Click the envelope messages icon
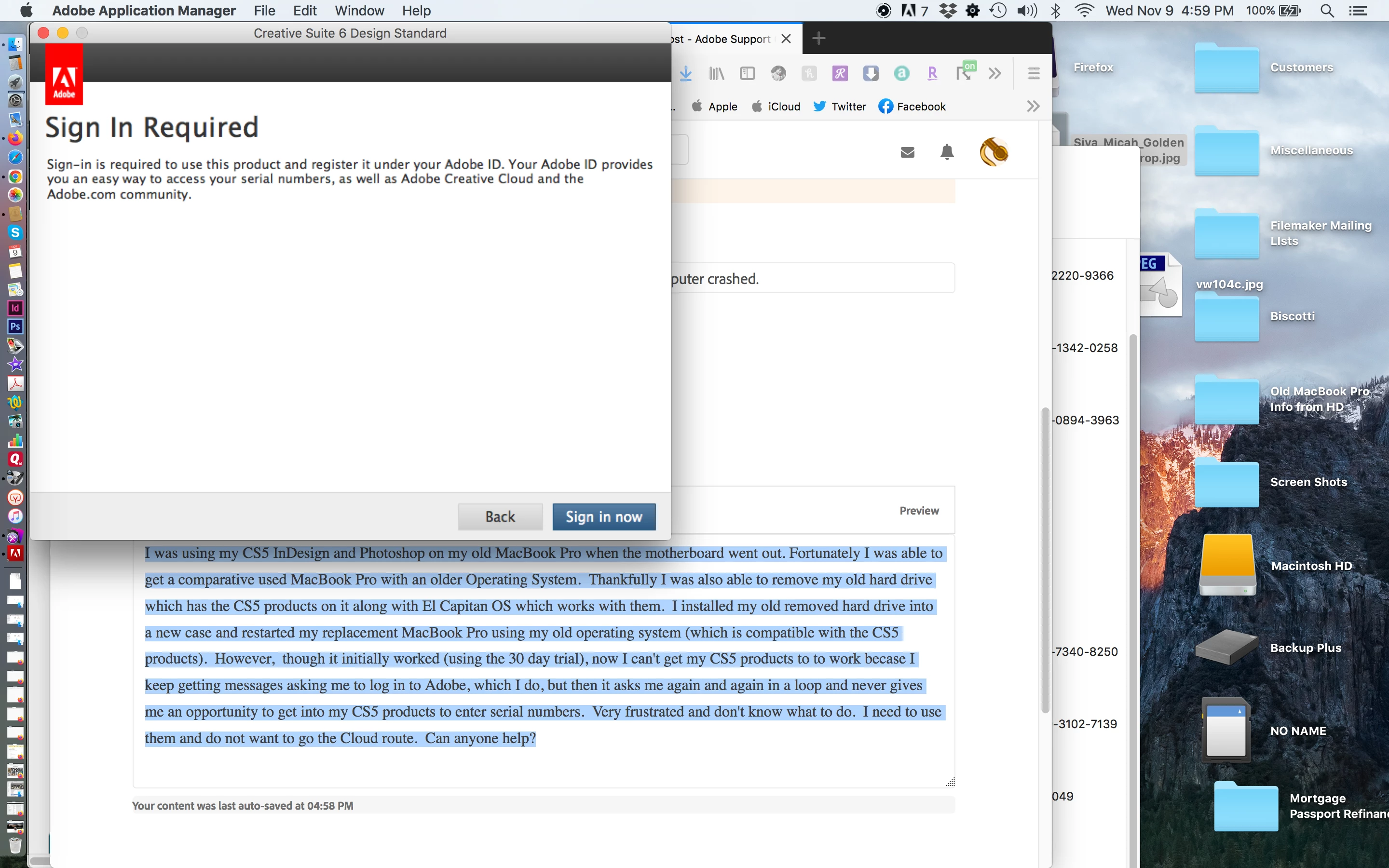This screenshot has height=868, width=1389. [907, 152]
